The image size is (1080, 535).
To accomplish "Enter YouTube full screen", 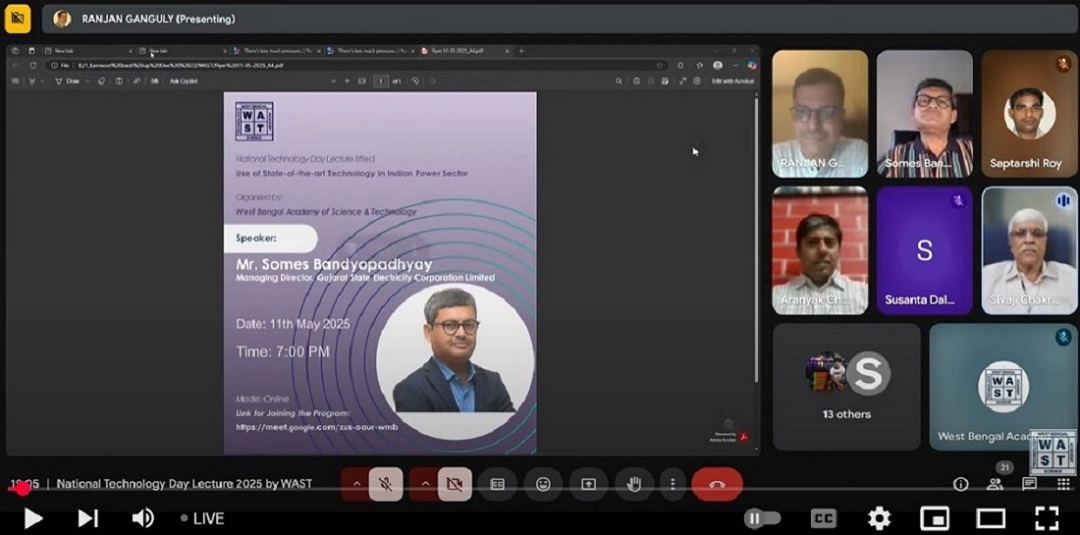I will pos(1047,518).
